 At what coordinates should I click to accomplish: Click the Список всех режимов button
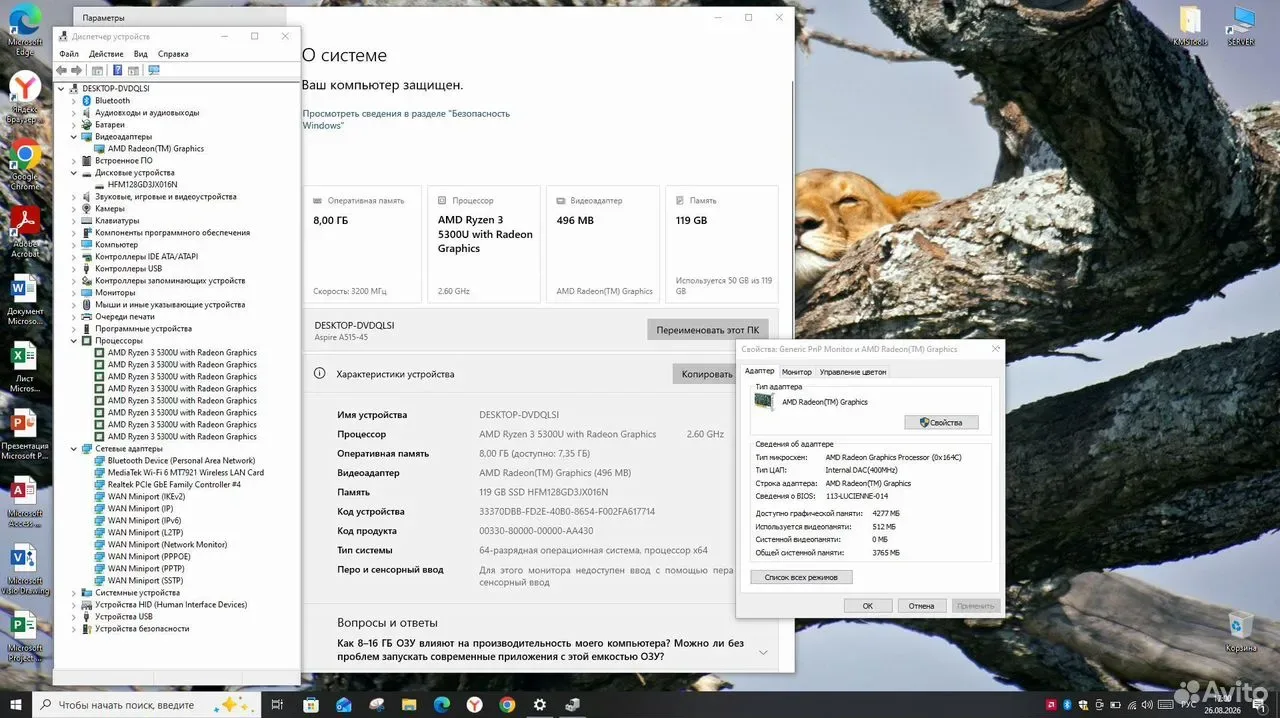(801, 577)
